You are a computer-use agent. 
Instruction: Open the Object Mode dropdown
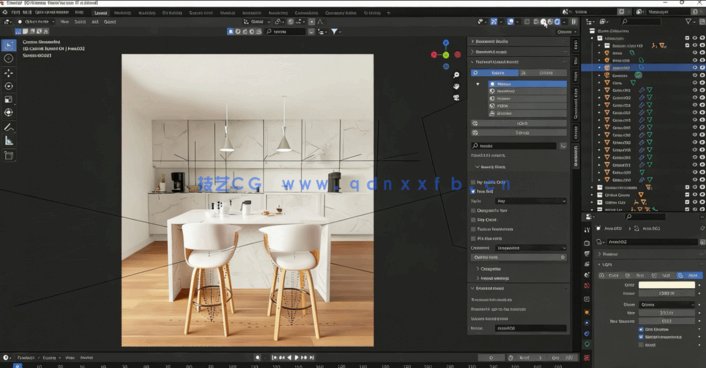pos(36,22)
